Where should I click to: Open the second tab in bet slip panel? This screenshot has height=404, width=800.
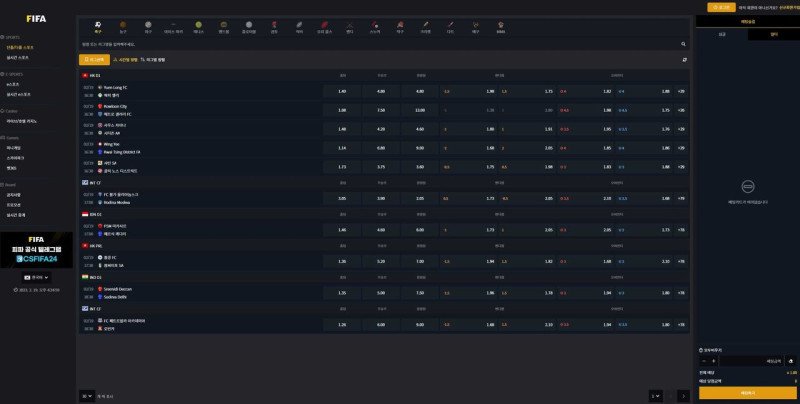point(773,34)
